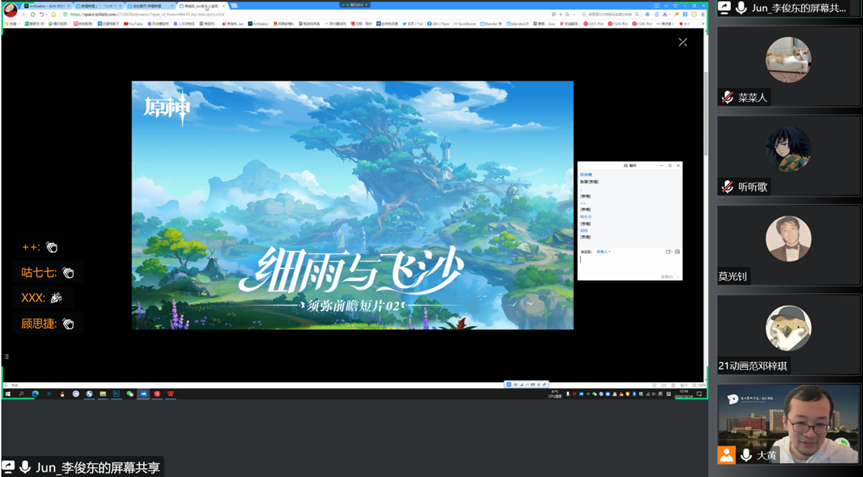Viewport: 863px width, 477px height.
Task: Click the ++ danmaku comment
Action: point(40,248)
